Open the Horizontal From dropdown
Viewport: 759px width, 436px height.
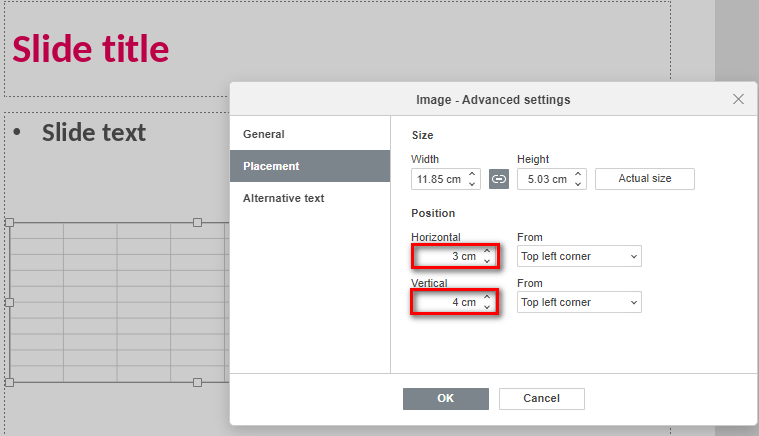click(579, 256)
